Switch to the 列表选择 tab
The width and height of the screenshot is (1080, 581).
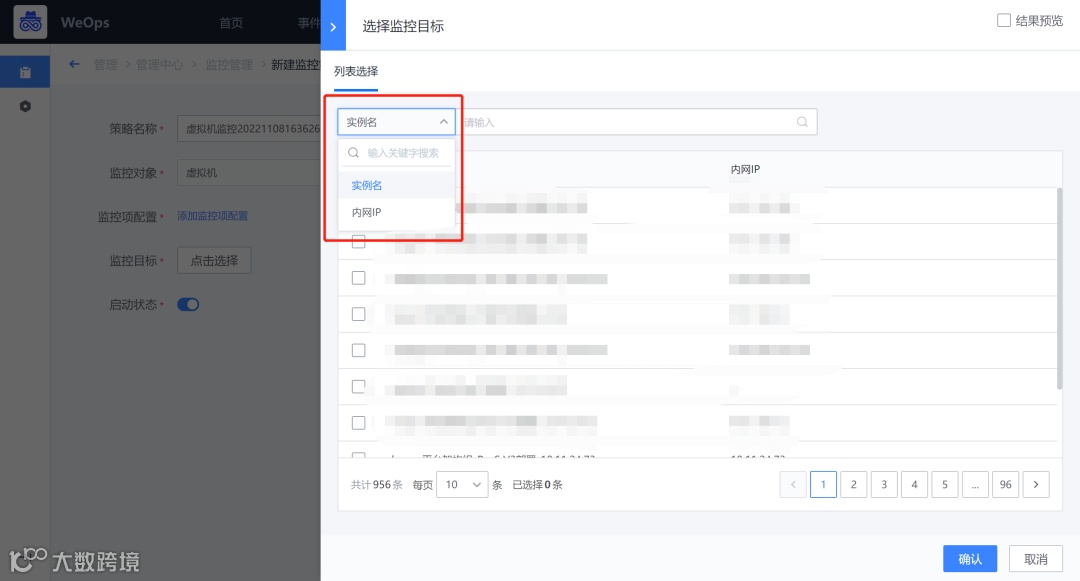356,72
